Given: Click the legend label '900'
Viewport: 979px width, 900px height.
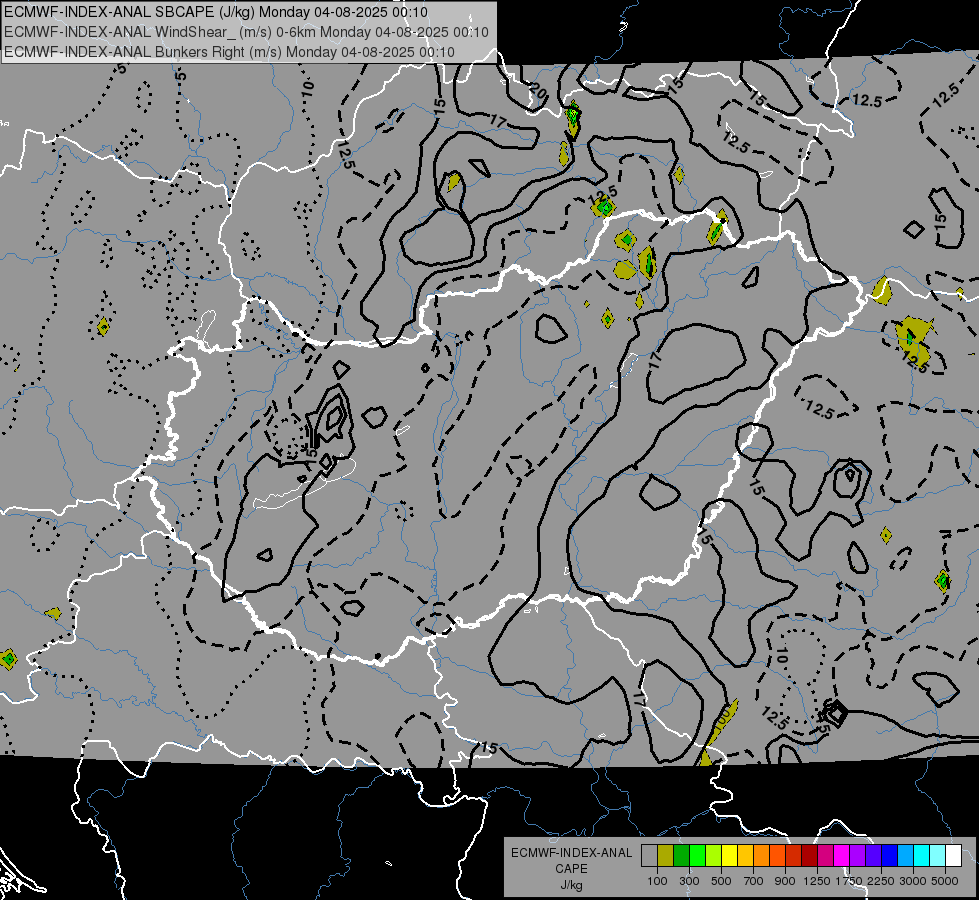Looking at the screenshot, I should click(785, 881).
